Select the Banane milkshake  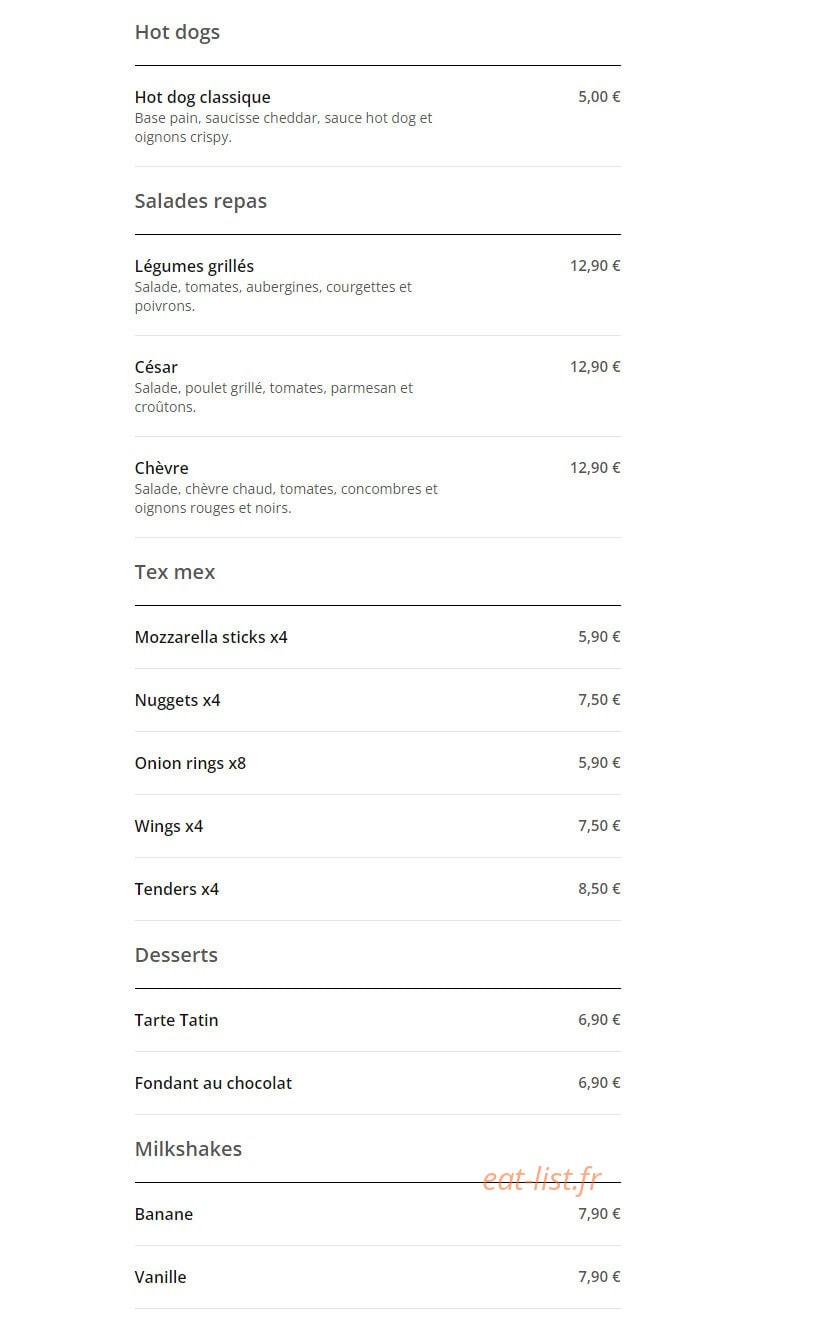tap(377, 1214)
